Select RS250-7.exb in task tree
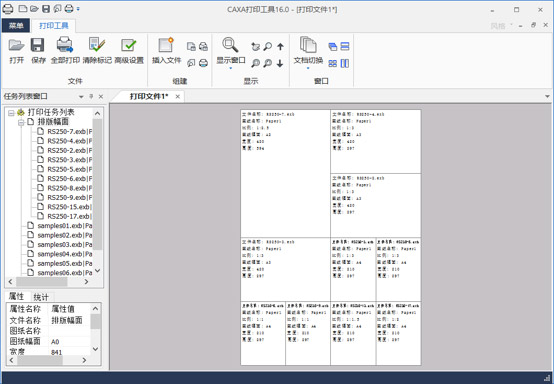554x384 pixels. pos(65,131)
